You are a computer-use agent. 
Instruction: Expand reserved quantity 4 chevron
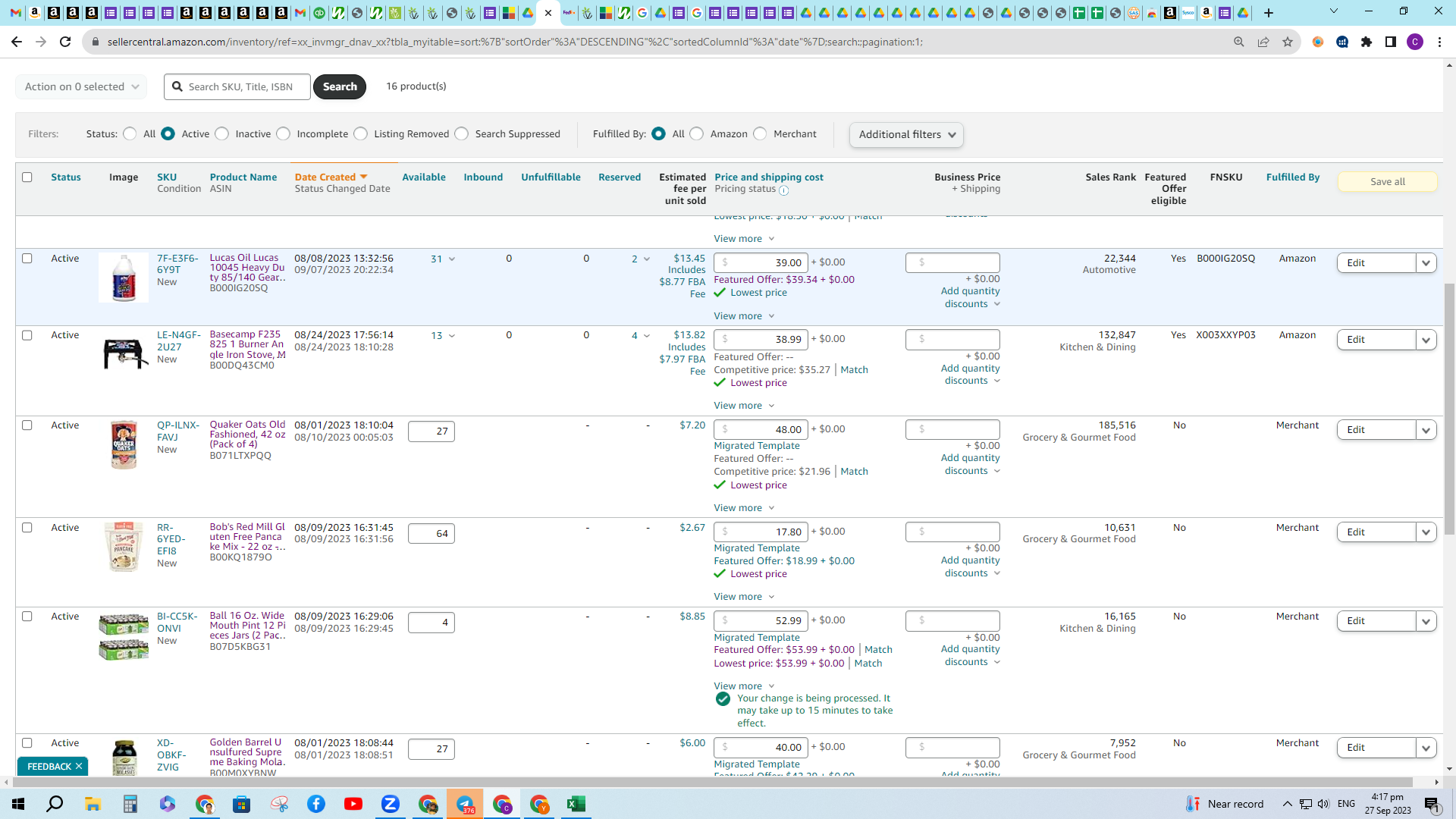(x=647, y=336)
